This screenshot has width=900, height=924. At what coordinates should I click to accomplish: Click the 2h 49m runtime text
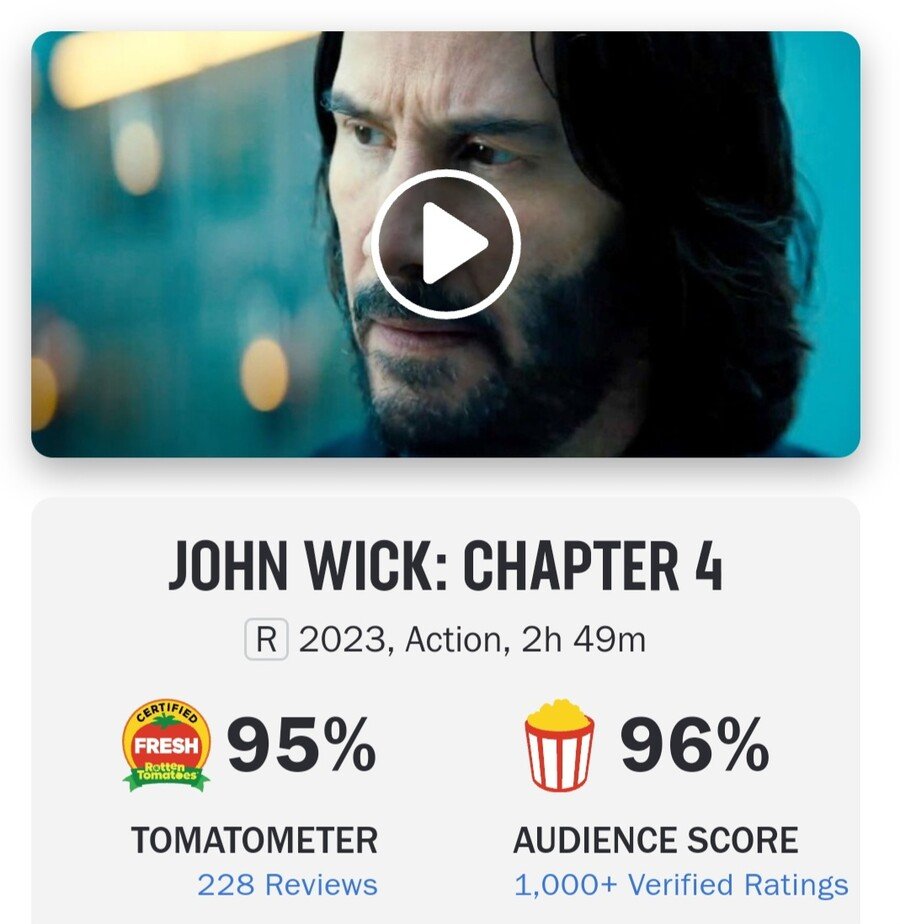pyautogui.click(x=583, y=639)
